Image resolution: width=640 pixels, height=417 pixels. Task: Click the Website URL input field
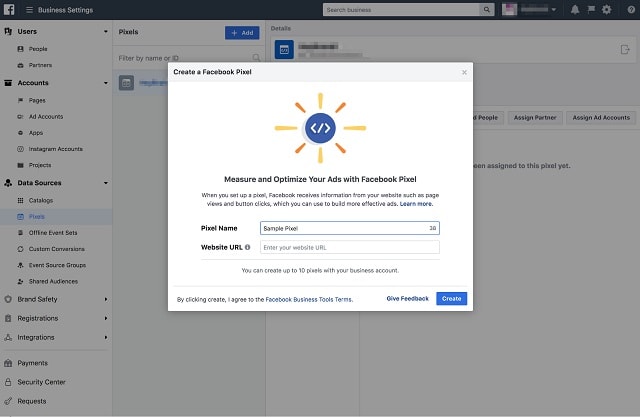(350, 247)
